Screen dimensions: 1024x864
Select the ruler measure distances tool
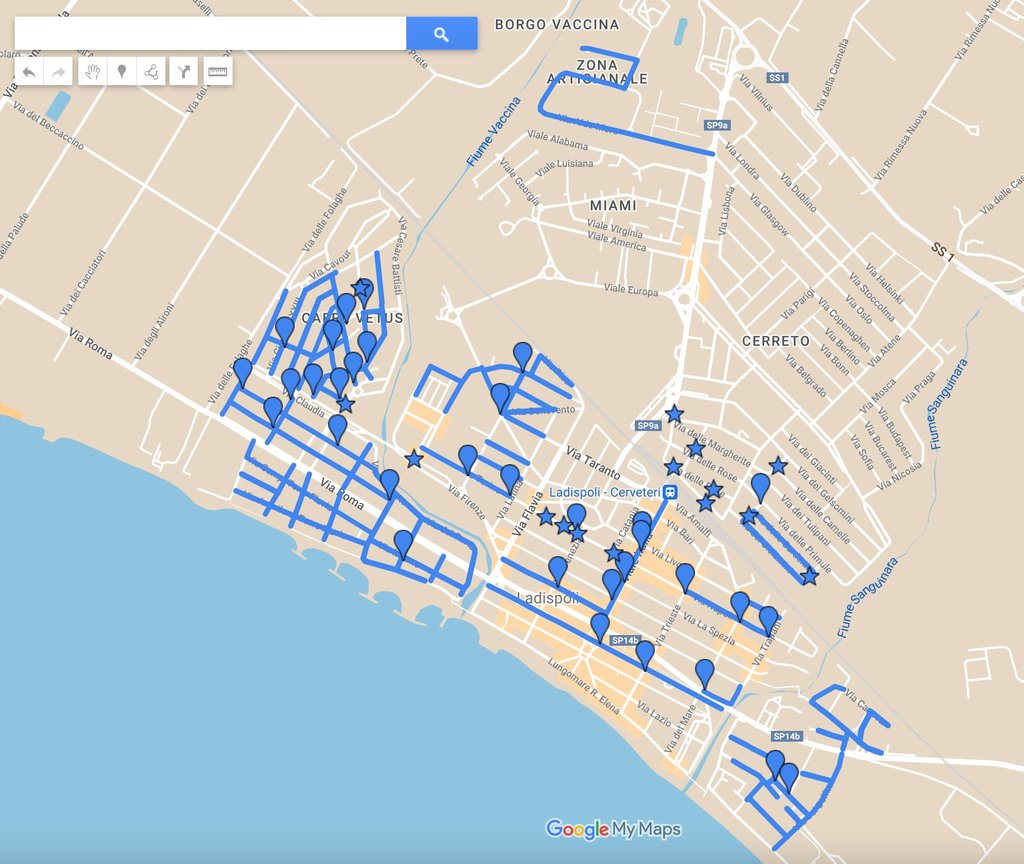tap(217, 72)
